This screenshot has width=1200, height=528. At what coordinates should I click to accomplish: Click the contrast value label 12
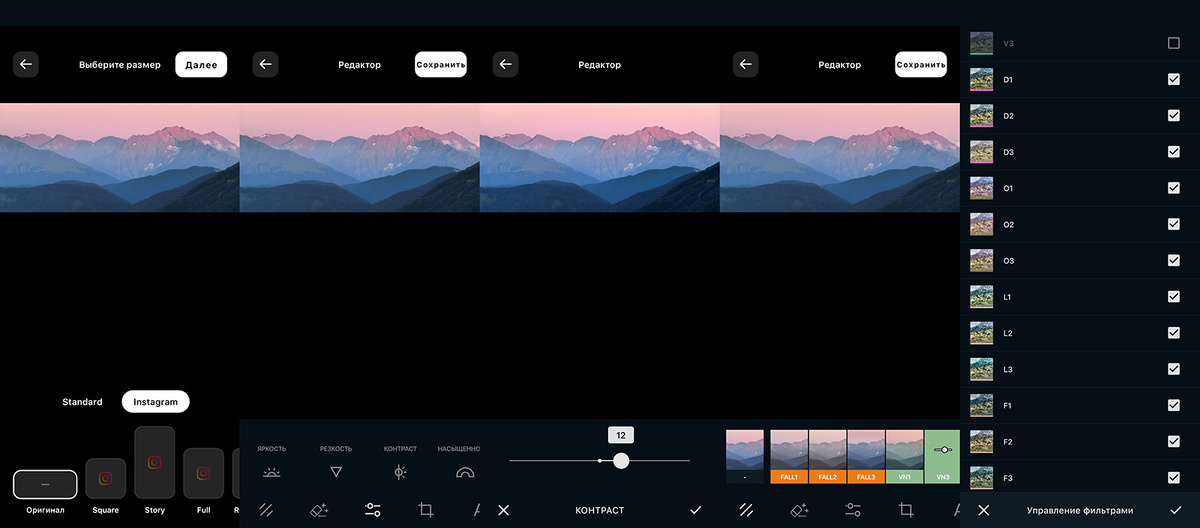coord(621,436)
